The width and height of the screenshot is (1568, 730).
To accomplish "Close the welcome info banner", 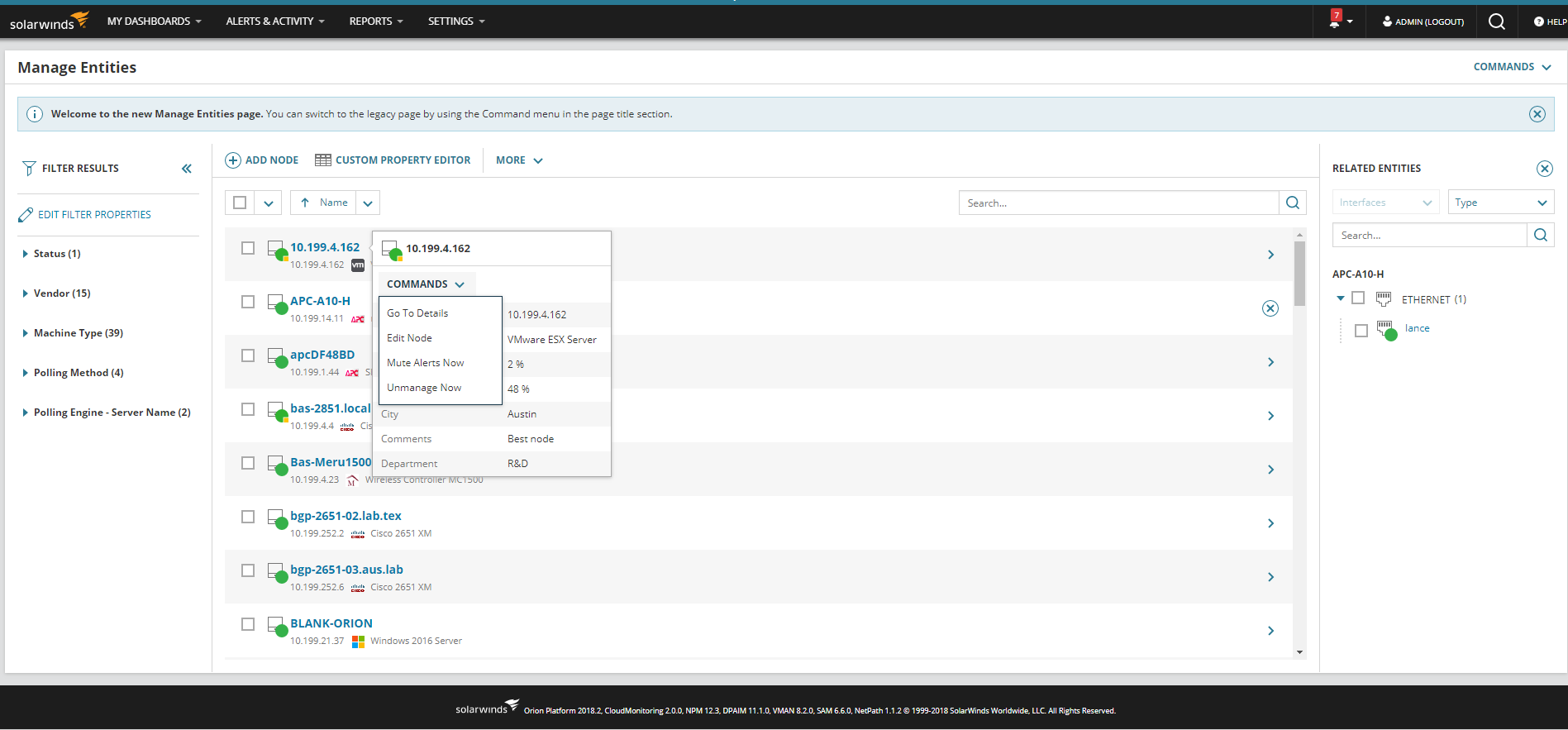I will tap(1537, 114).
